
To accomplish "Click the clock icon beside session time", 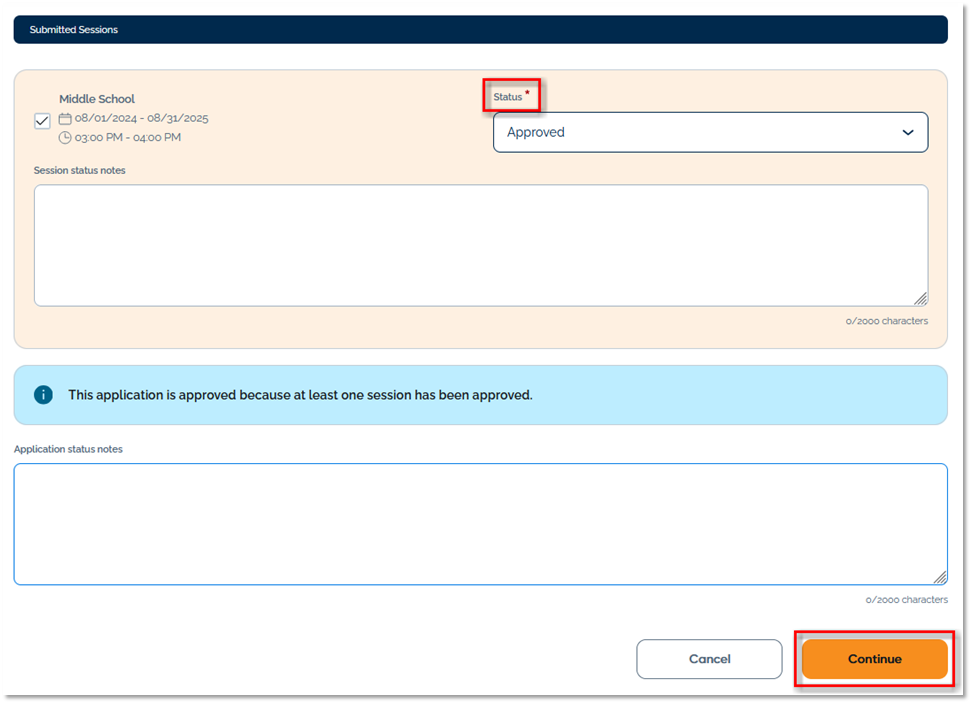I will click(65, 137).
